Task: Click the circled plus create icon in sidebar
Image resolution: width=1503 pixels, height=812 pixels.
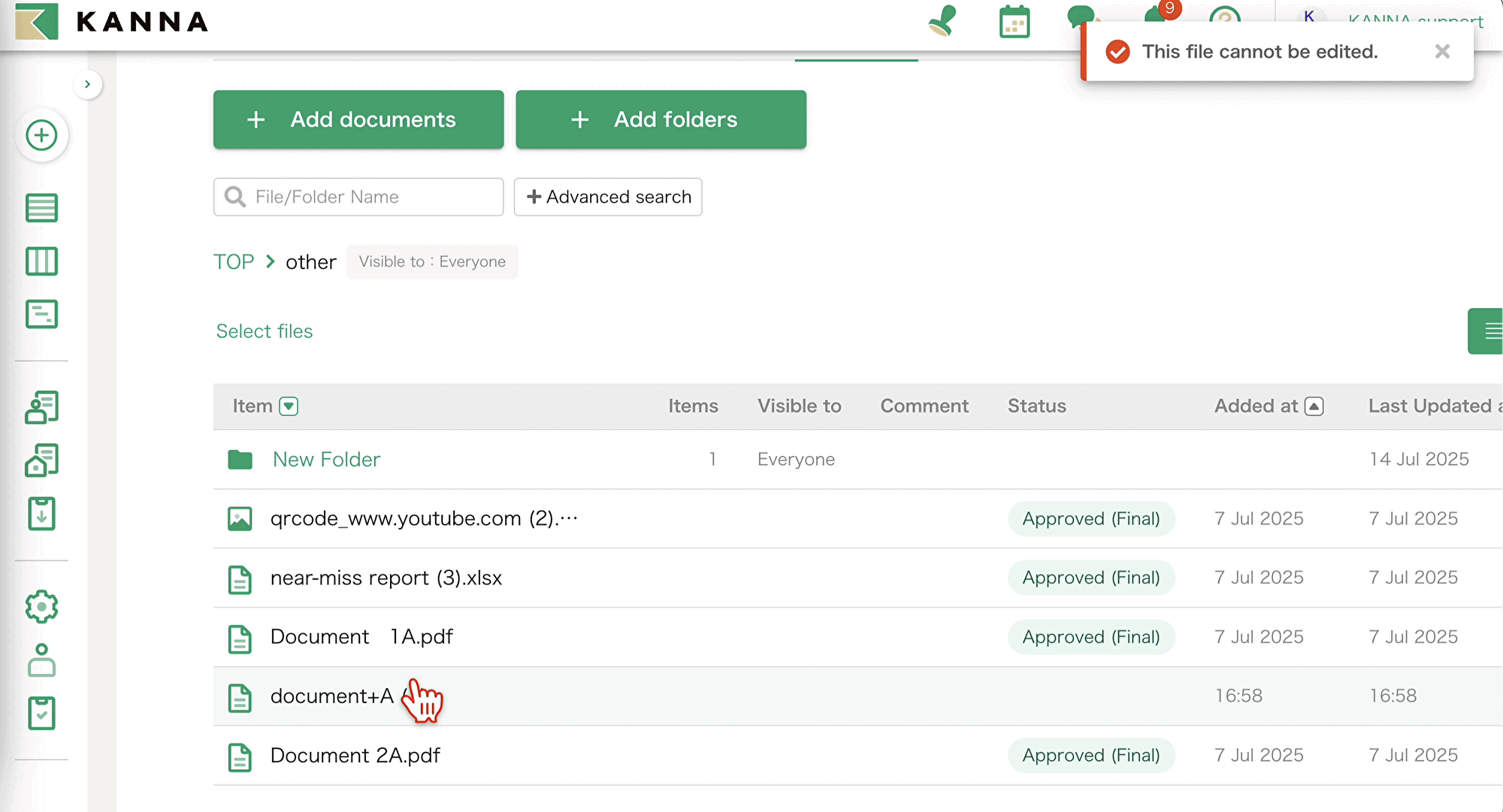Action: coord(42,136)
